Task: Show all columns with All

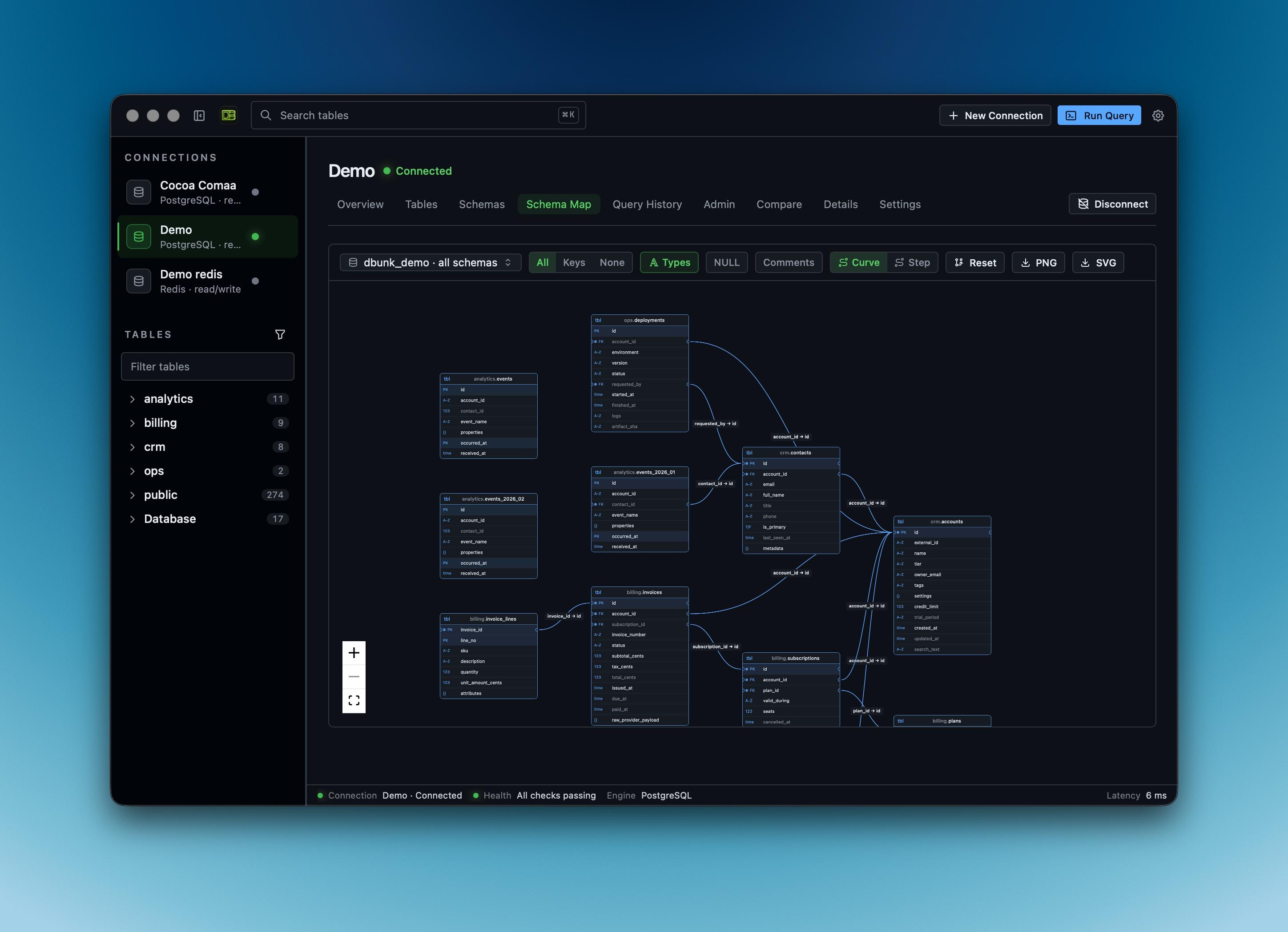Action: [x=542, y=262]
